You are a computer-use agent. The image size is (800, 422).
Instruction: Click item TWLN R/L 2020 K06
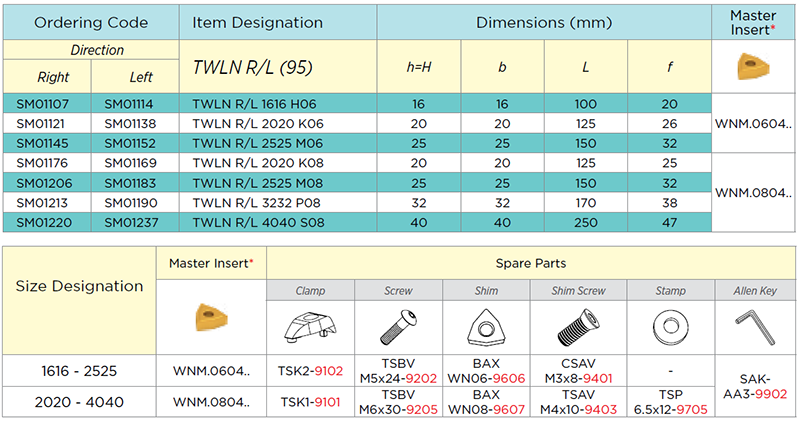pyautogui.click(x=258, y=123)
